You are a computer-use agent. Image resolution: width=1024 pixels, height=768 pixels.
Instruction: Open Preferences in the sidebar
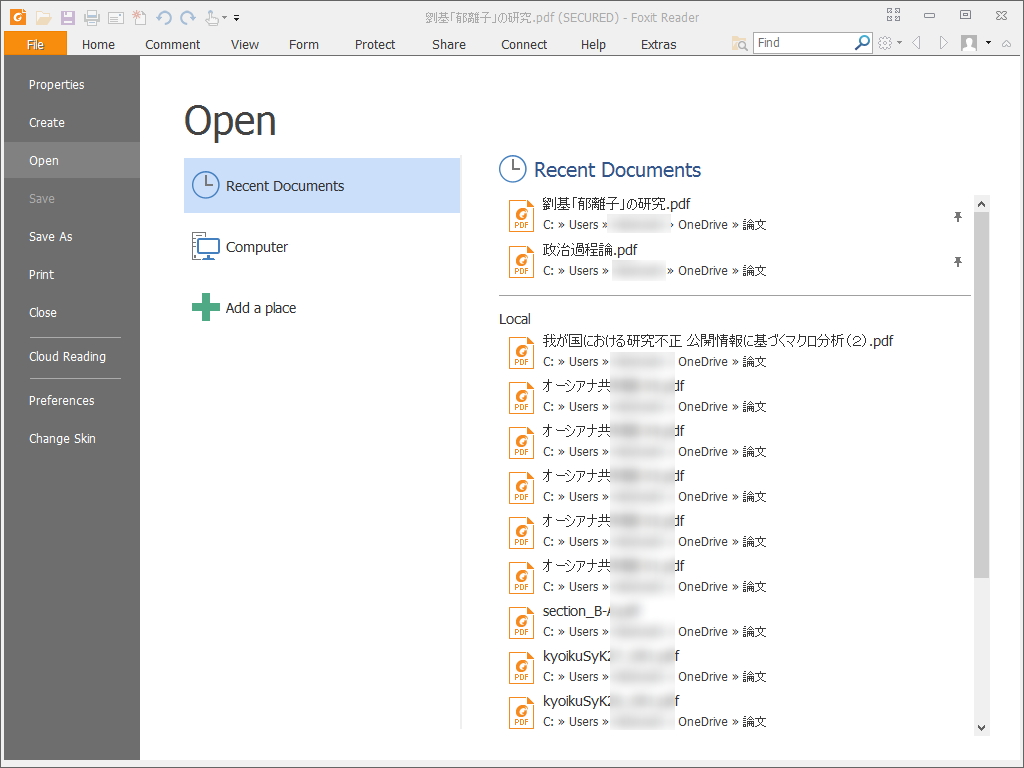[x=72, y=400]
